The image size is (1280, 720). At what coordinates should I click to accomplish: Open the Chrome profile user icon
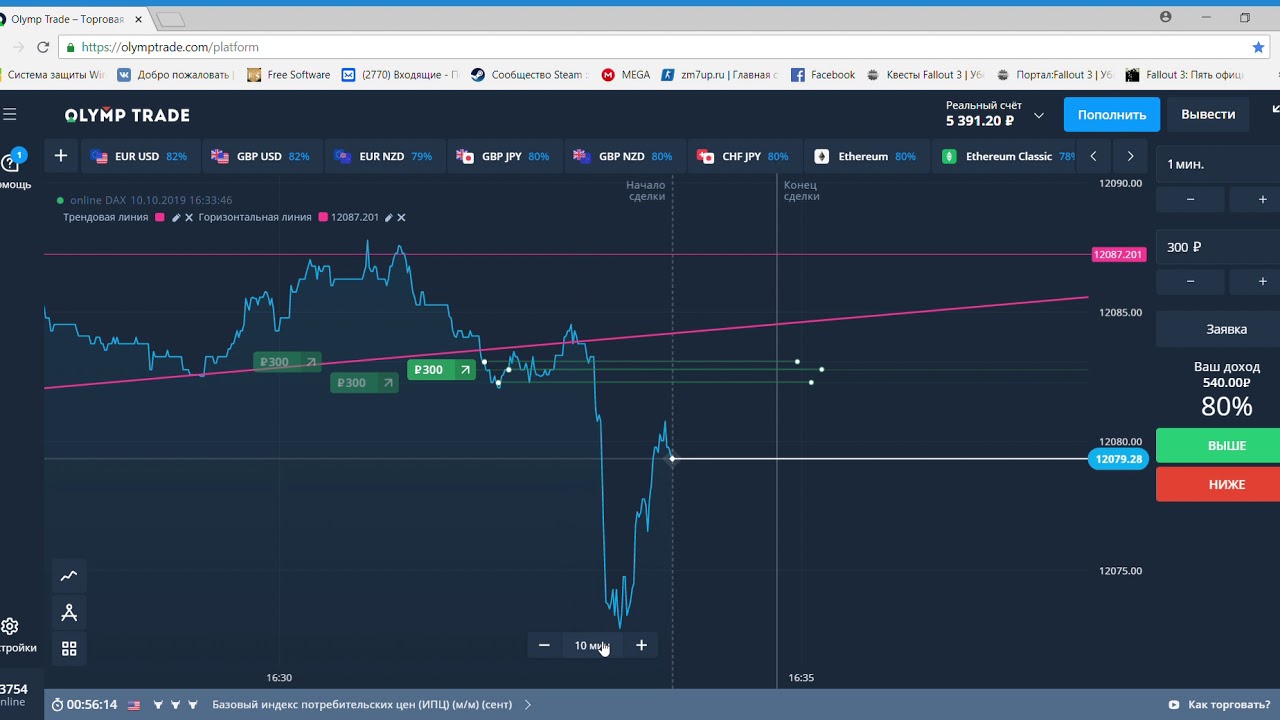coord(1166,17)
